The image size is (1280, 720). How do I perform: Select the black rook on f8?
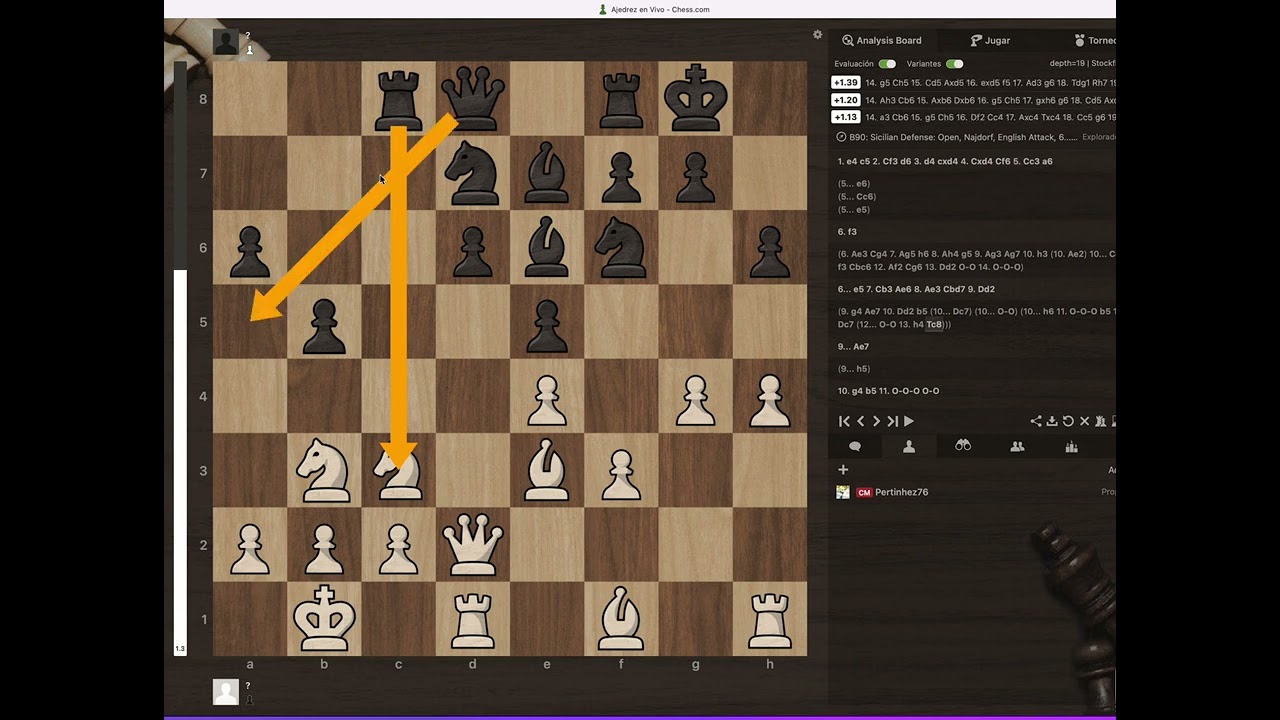point(621,98)
